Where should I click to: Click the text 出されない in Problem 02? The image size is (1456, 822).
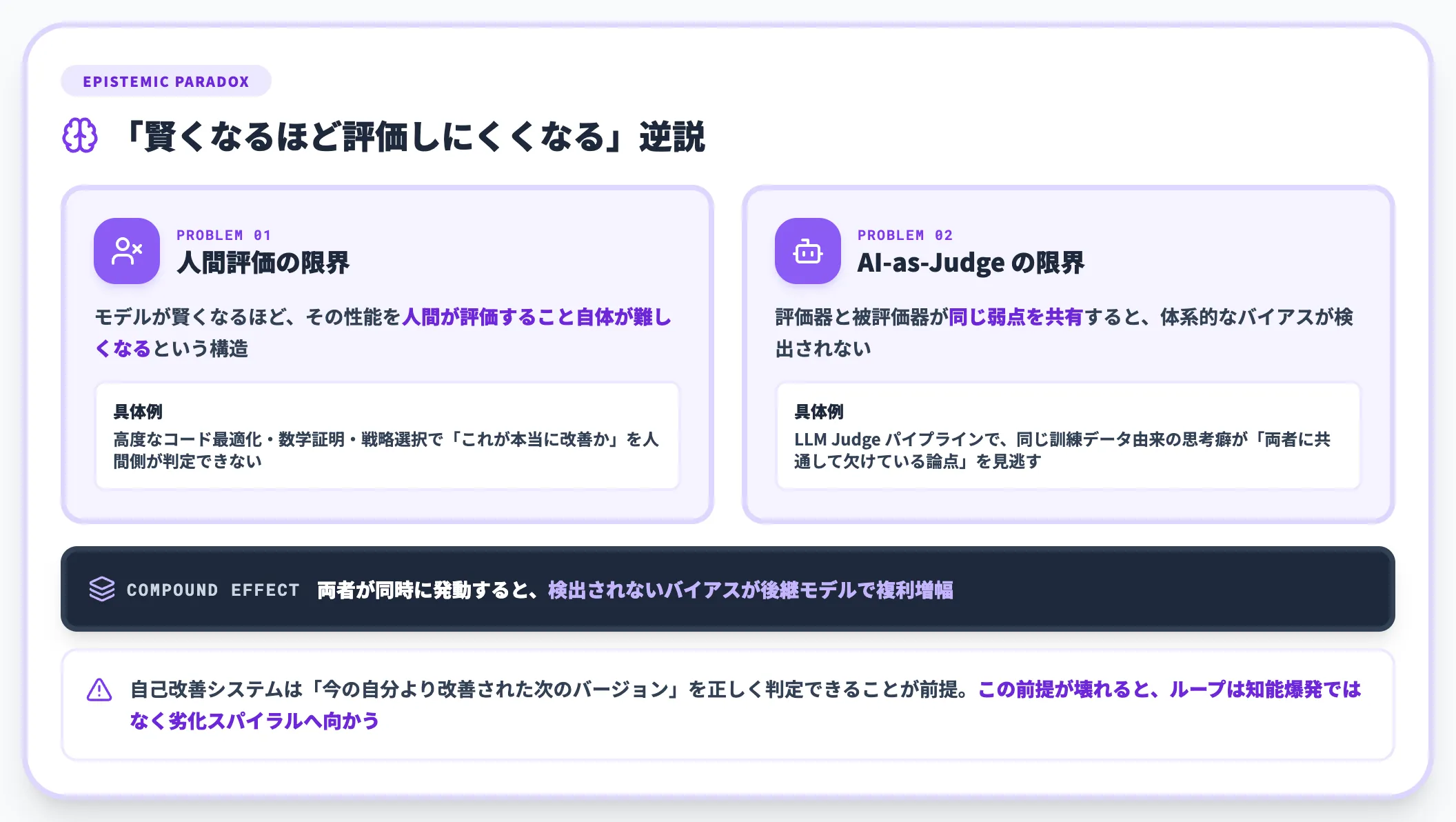(823, 349)
